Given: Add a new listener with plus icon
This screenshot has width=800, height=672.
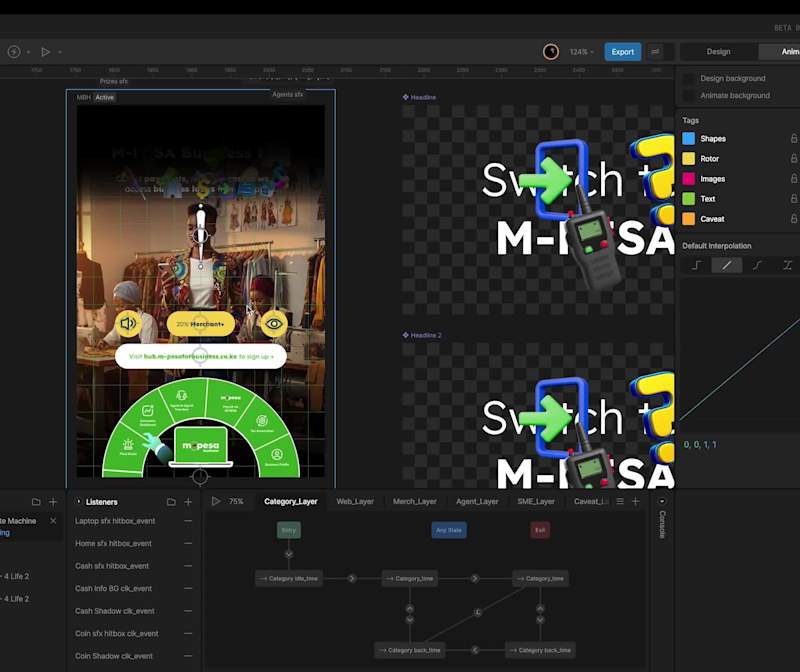Looking at the screenshot, I should click(188, 502).
